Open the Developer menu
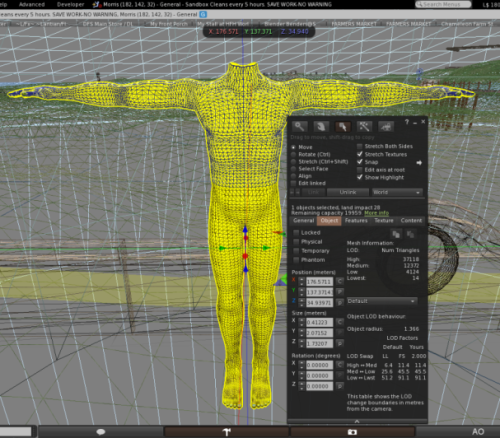 [x=70, y=4]
